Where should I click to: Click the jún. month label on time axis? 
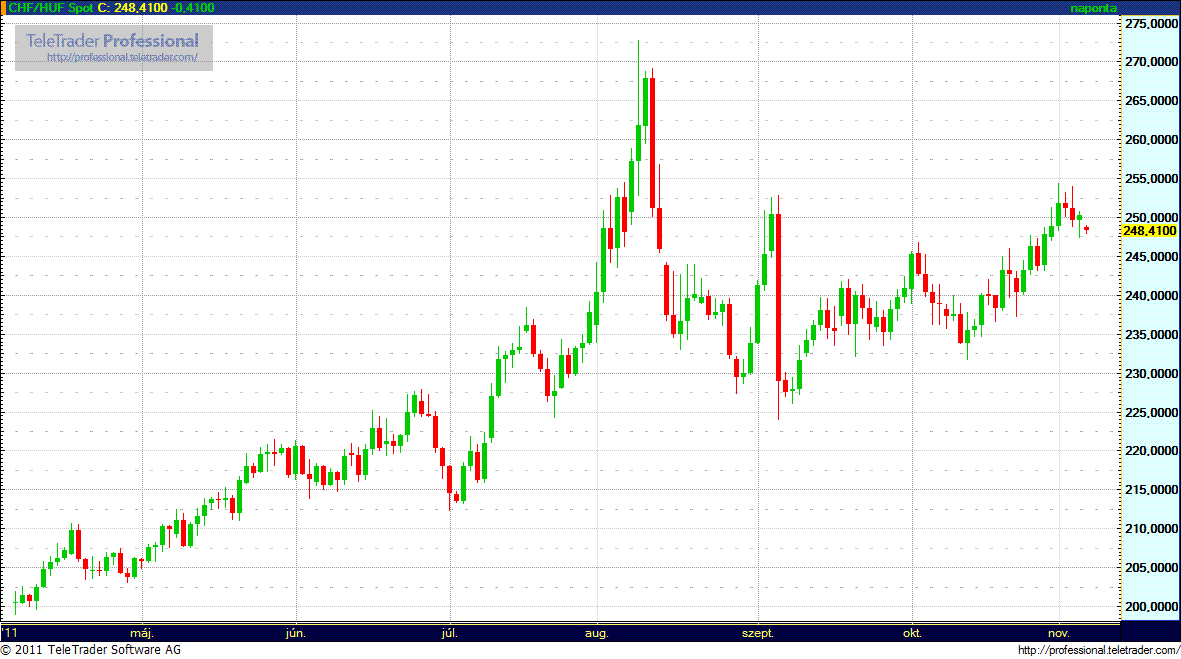pos(295,633)
